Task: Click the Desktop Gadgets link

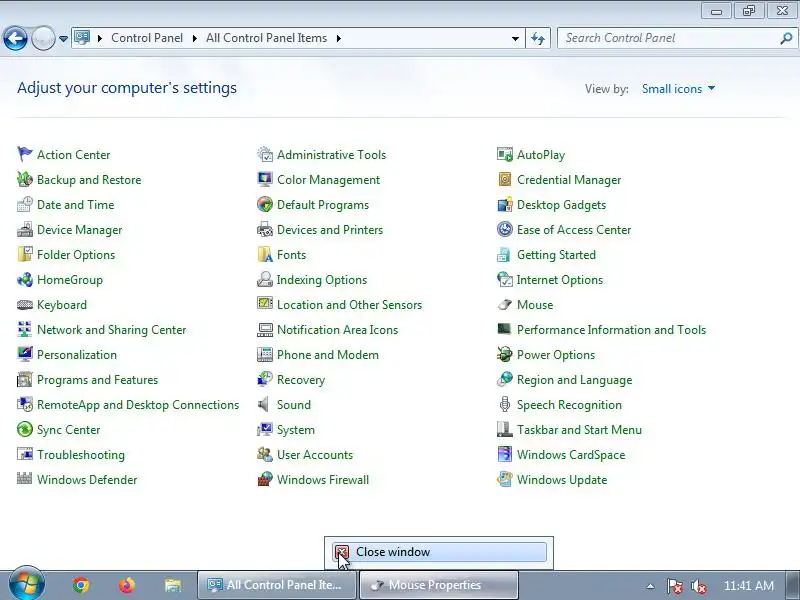Action: pyautogui.click(x=561, y=205)
